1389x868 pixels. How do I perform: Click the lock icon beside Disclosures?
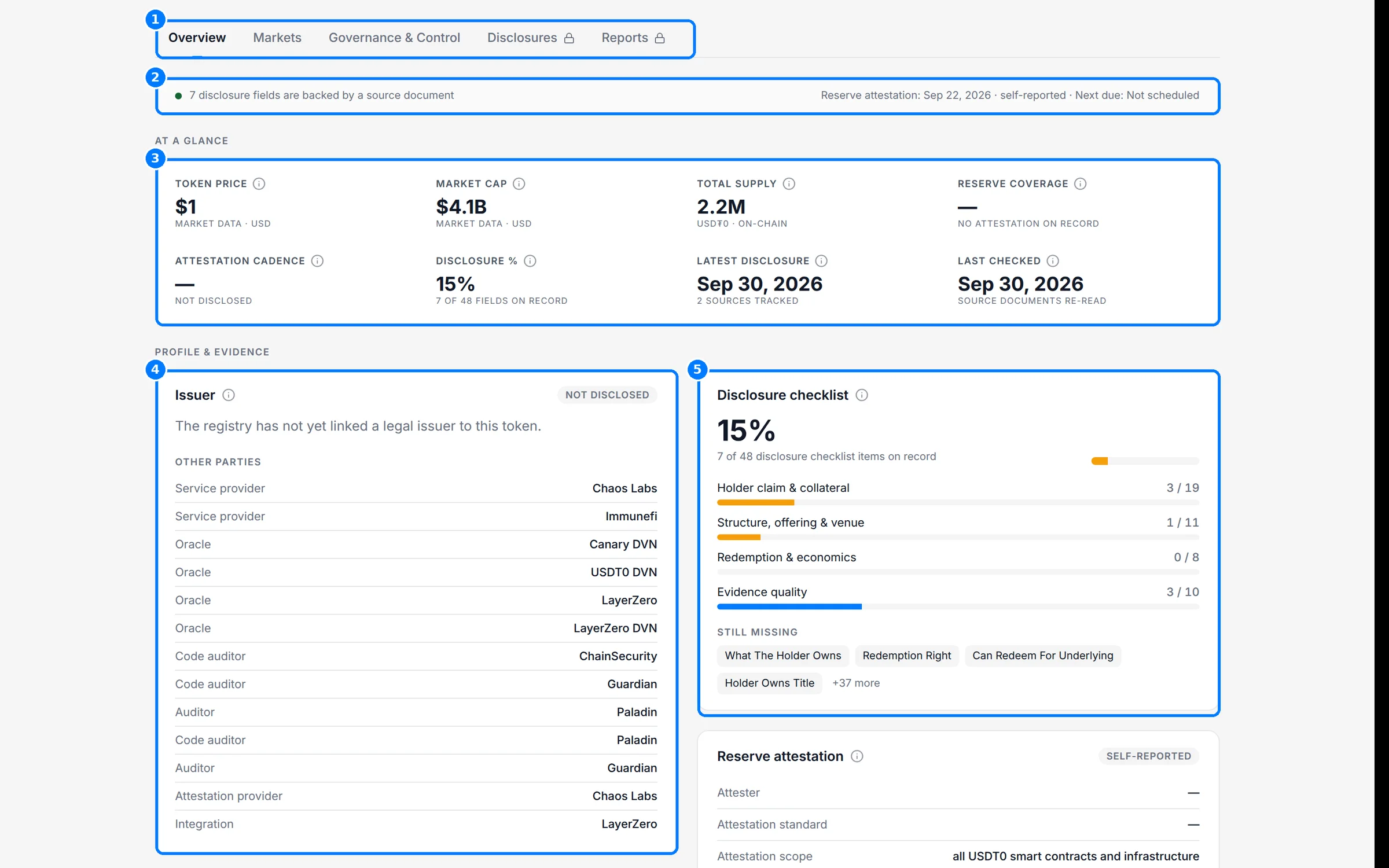coord(569,38)
